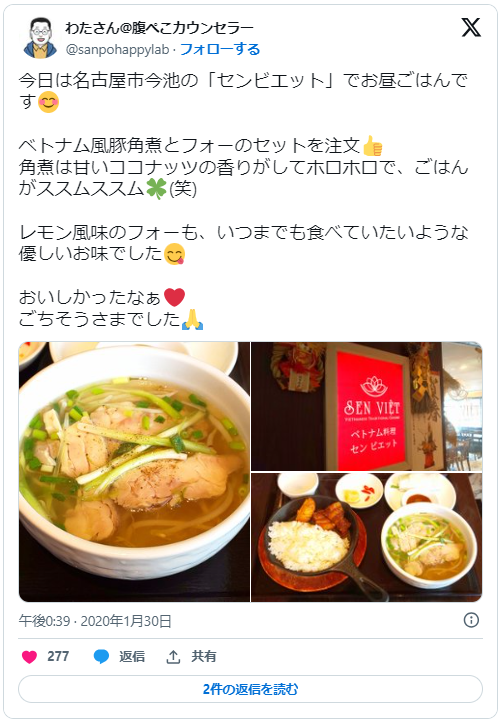Viewport: 501px width, 722px height.
Task: Follow the account via フォローする
Action: pos(220,49)
